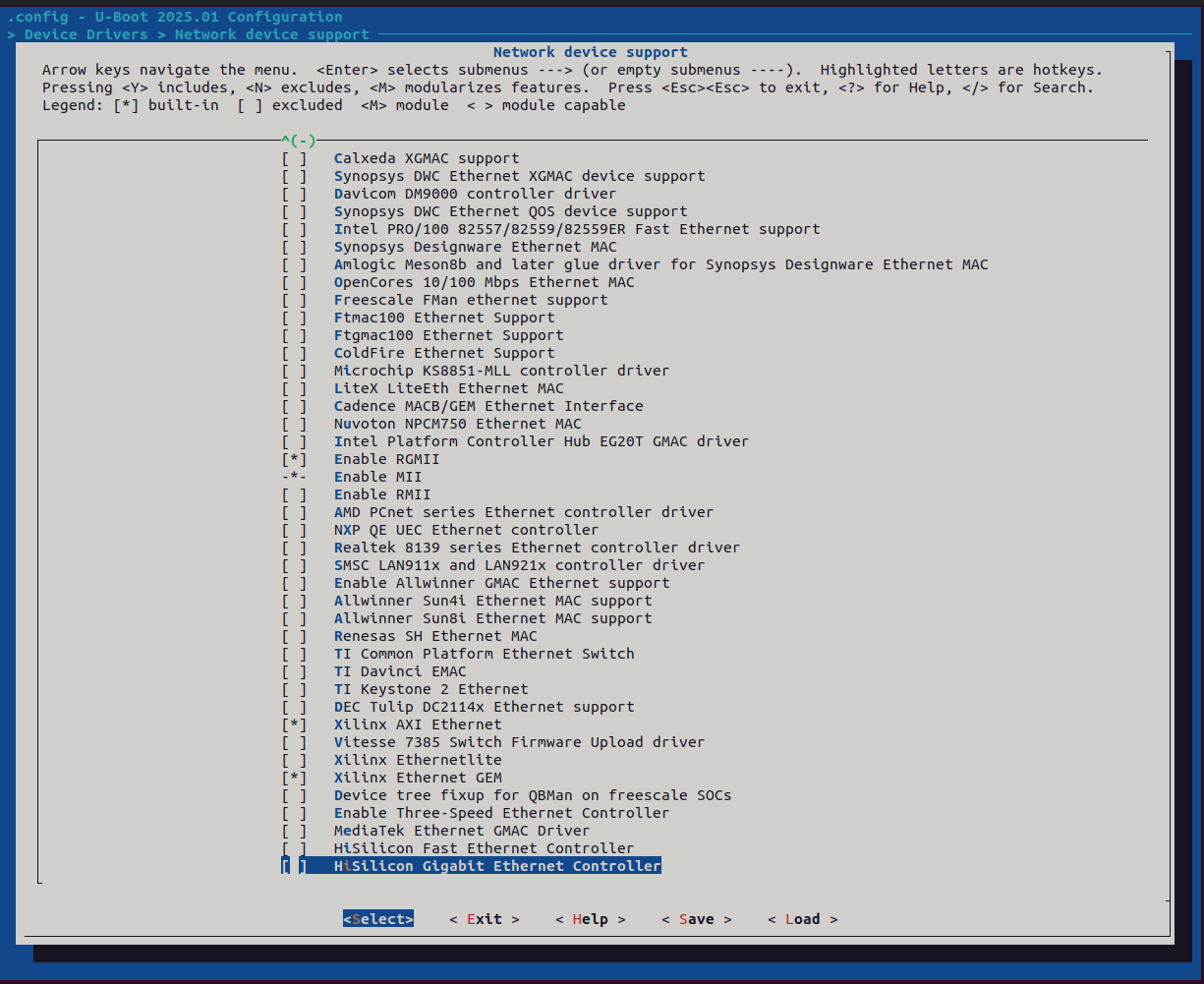Select HiSilicon Fast Ethernet Controller row
The image size is (1204, 984).
[485, 848]
